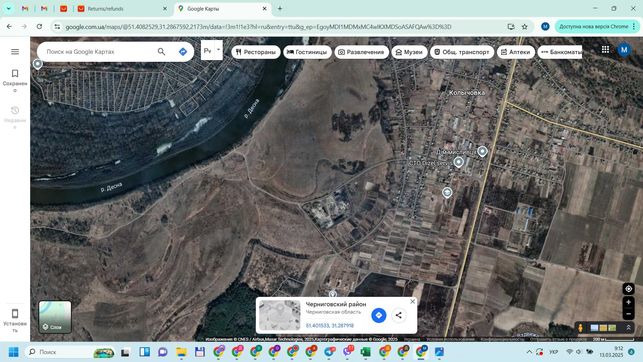Close the Chernihiv district info card
The height and width of the screenshot is (362, 643).
[x=413, y=301]
